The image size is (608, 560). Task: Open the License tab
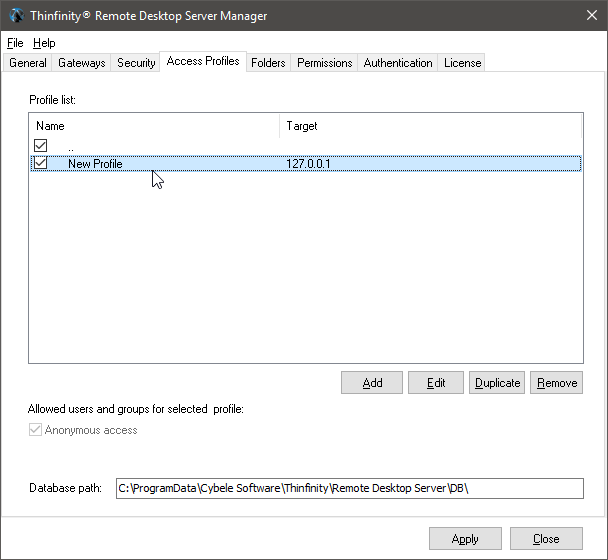462,63
